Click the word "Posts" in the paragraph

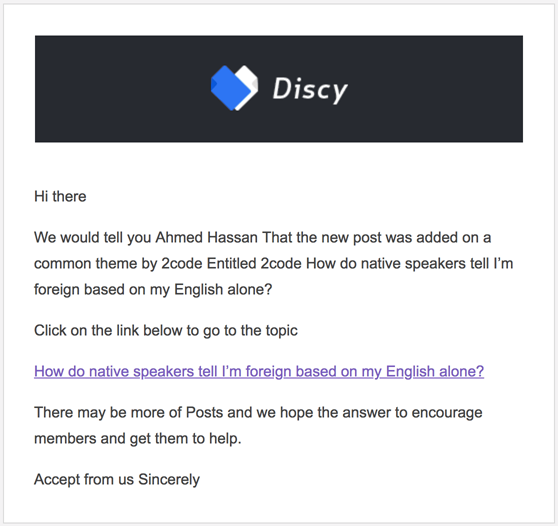point(205,413)
